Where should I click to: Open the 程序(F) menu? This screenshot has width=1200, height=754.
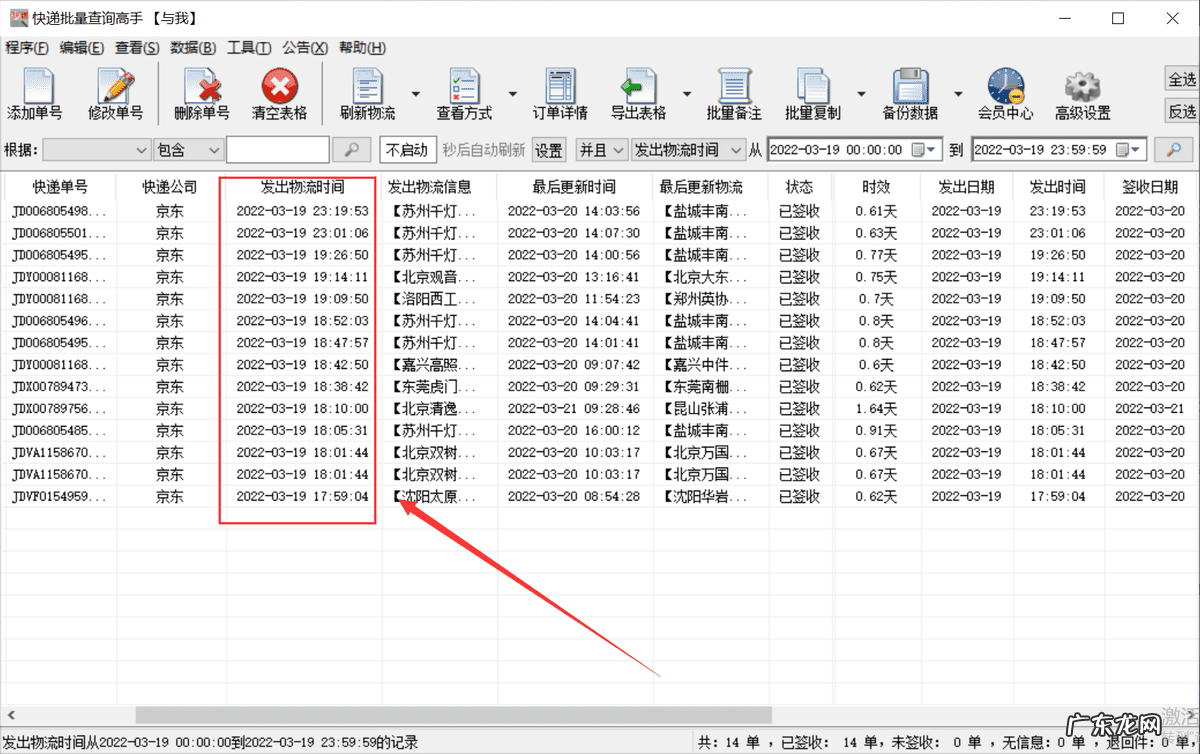pos(27,47)
